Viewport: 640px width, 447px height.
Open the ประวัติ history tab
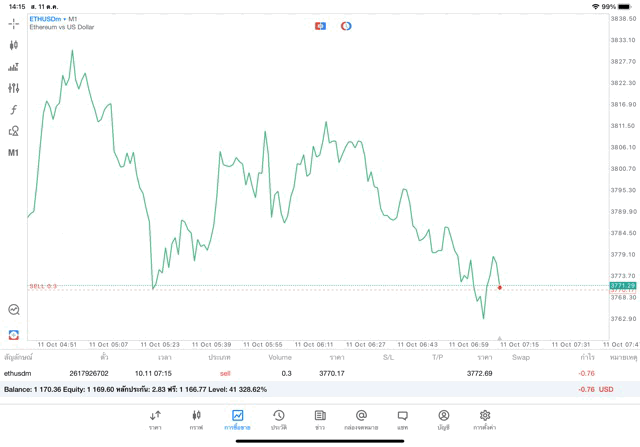point(278,419)
